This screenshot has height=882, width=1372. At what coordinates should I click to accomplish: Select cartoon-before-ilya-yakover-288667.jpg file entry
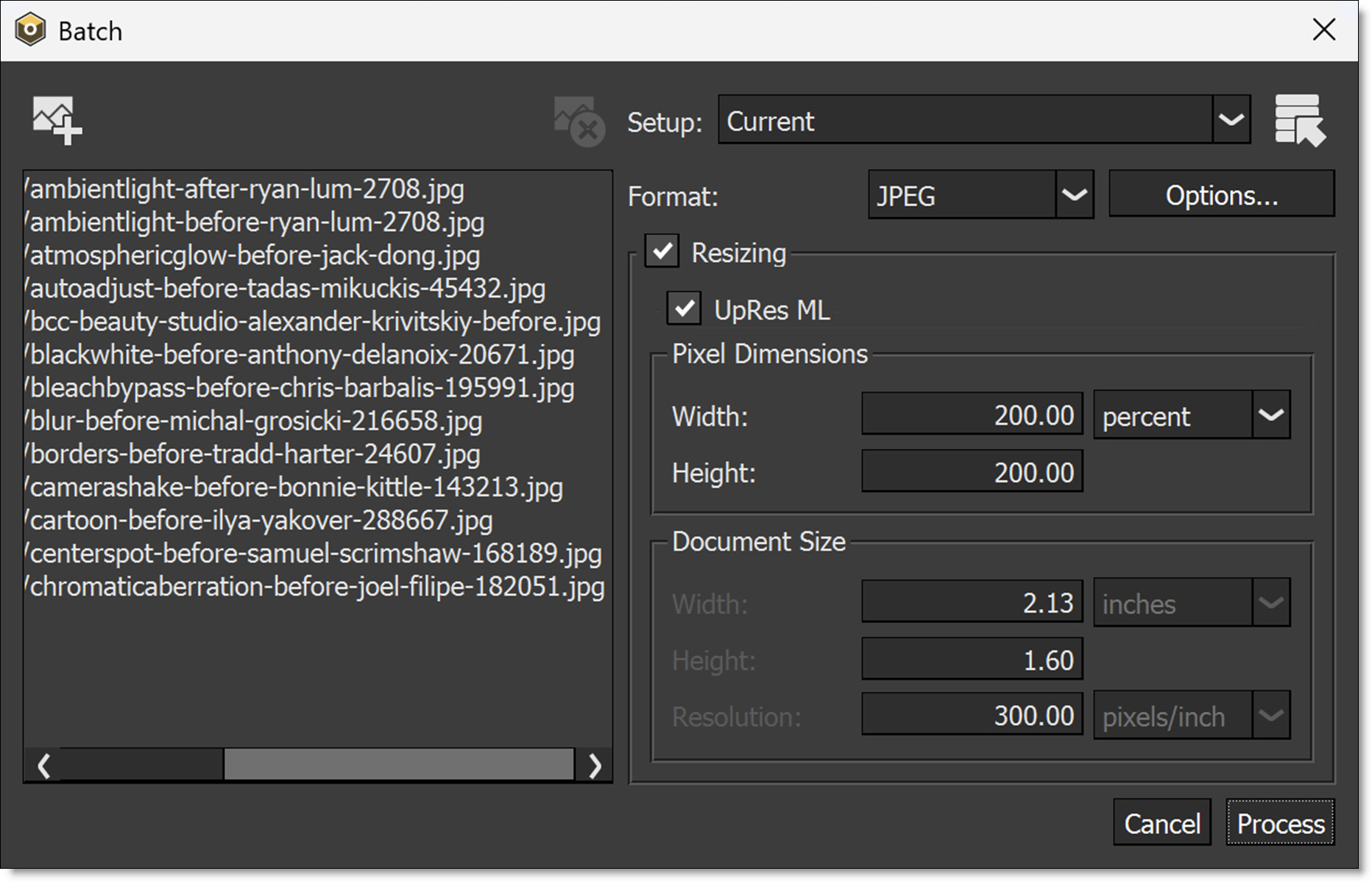pos(261,521)
